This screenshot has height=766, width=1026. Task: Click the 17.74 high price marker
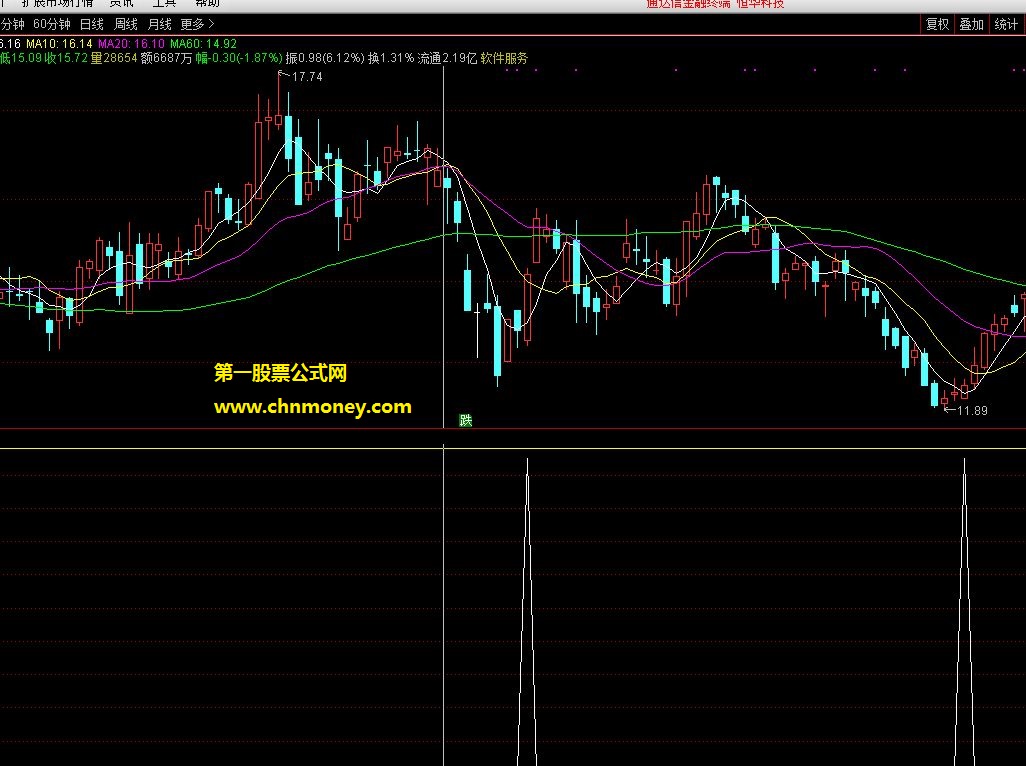coord(307,77)
